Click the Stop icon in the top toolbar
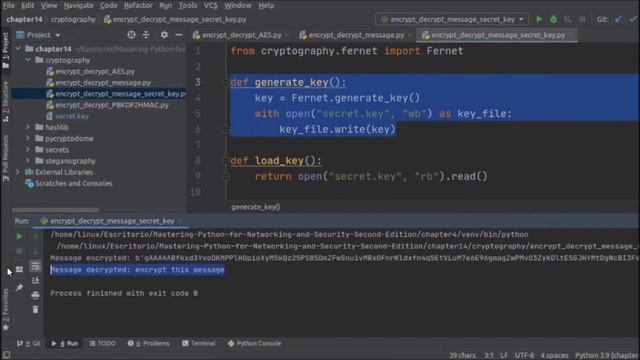Screen dimensions: 640x360 [x=582, y=19]
